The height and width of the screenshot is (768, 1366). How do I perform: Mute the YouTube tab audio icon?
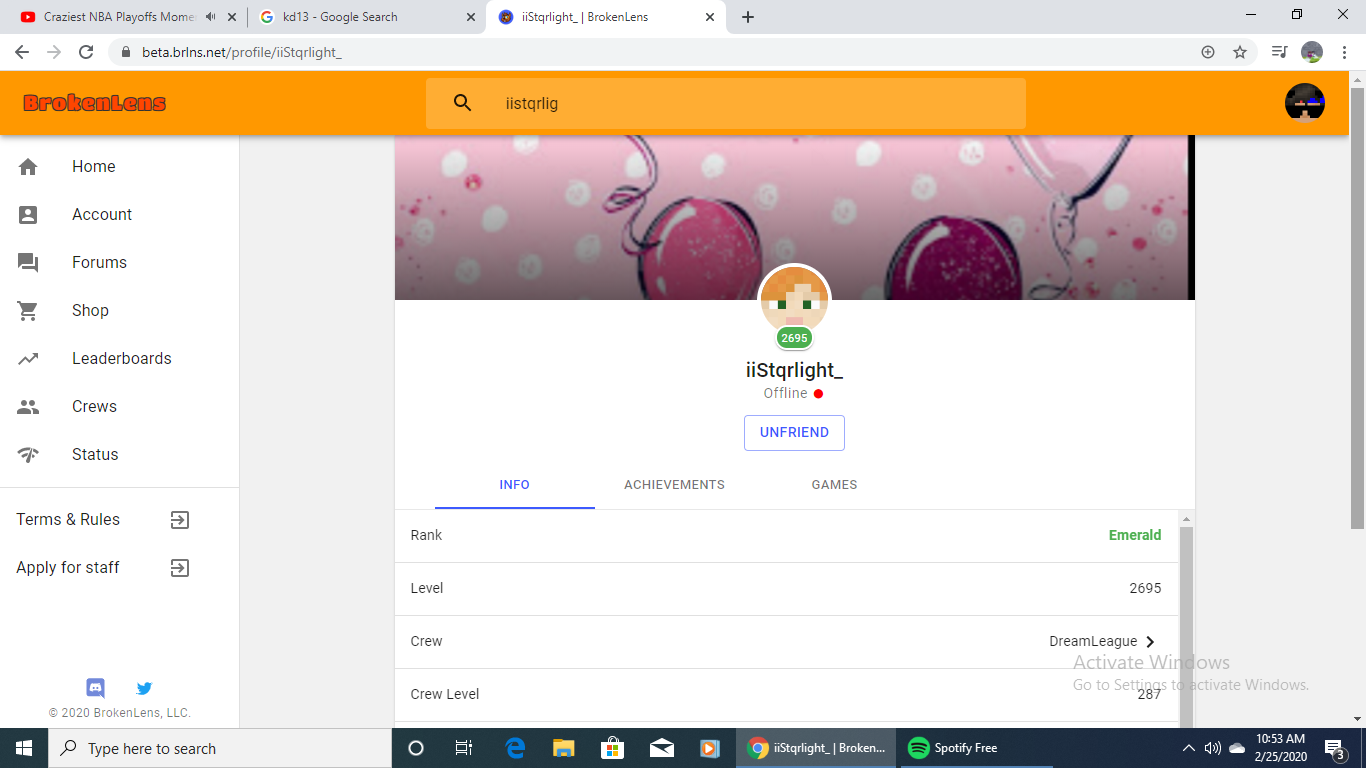click(210, 17)
